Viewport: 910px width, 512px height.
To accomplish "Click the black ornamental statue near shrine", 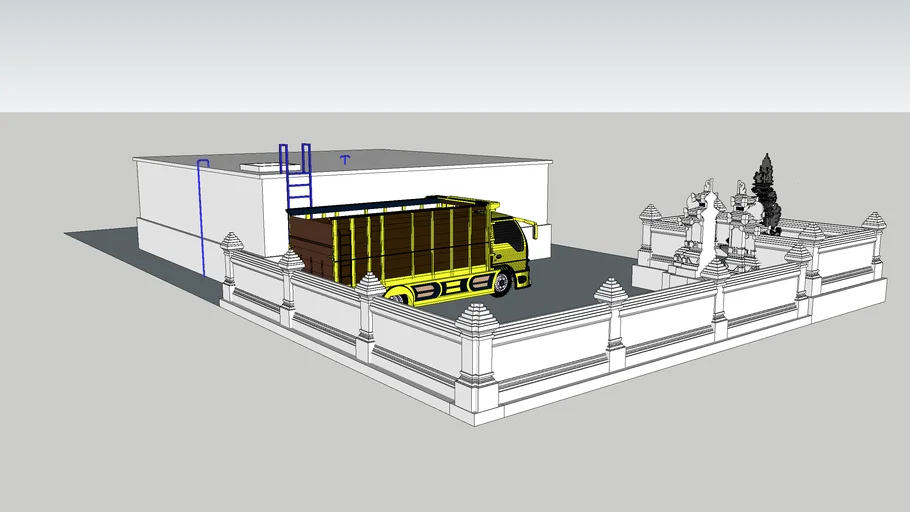I will (768, 190).
